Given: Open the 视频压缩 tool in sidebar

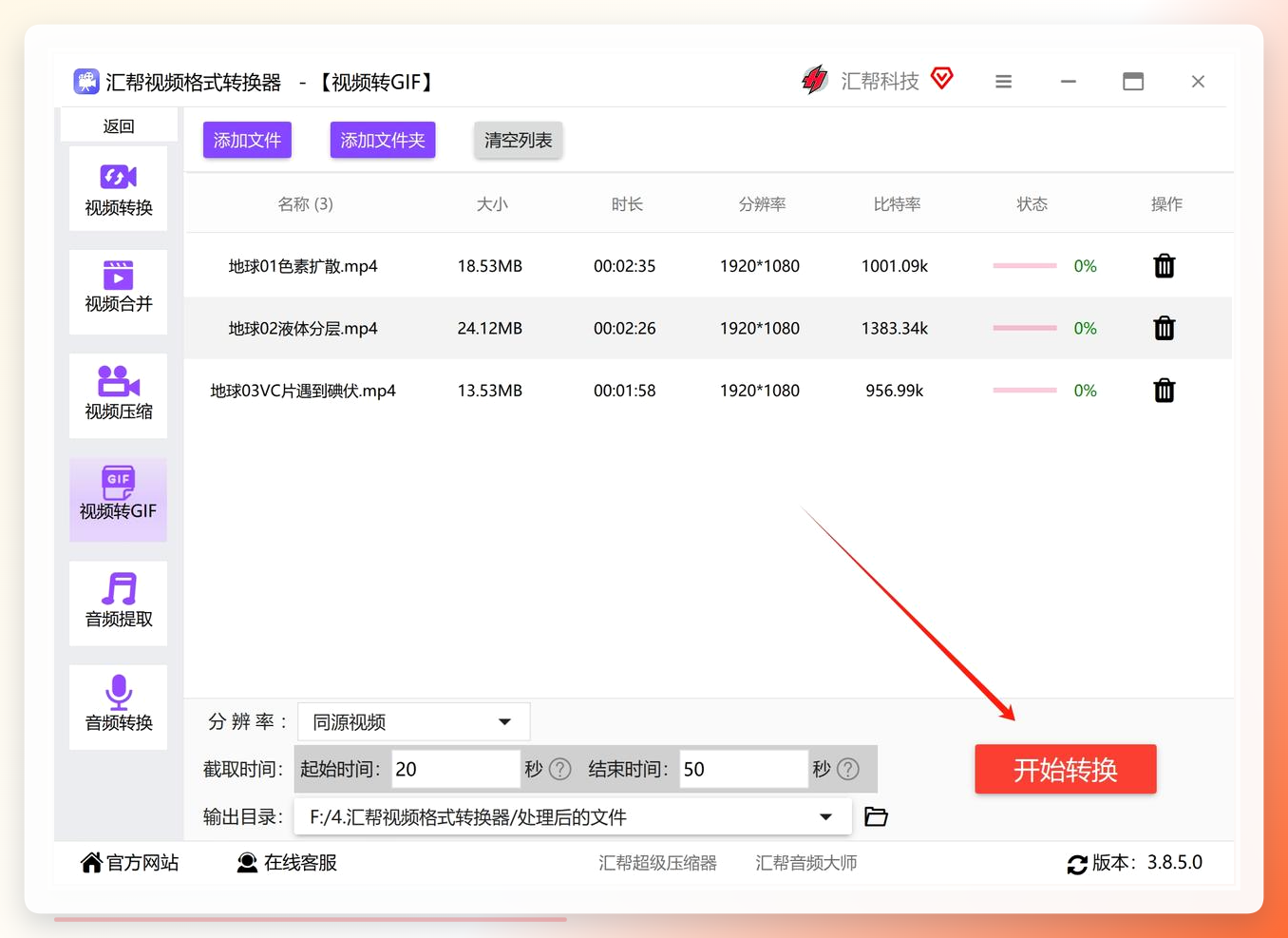Looking at the screenshot, I should [118, 395].
